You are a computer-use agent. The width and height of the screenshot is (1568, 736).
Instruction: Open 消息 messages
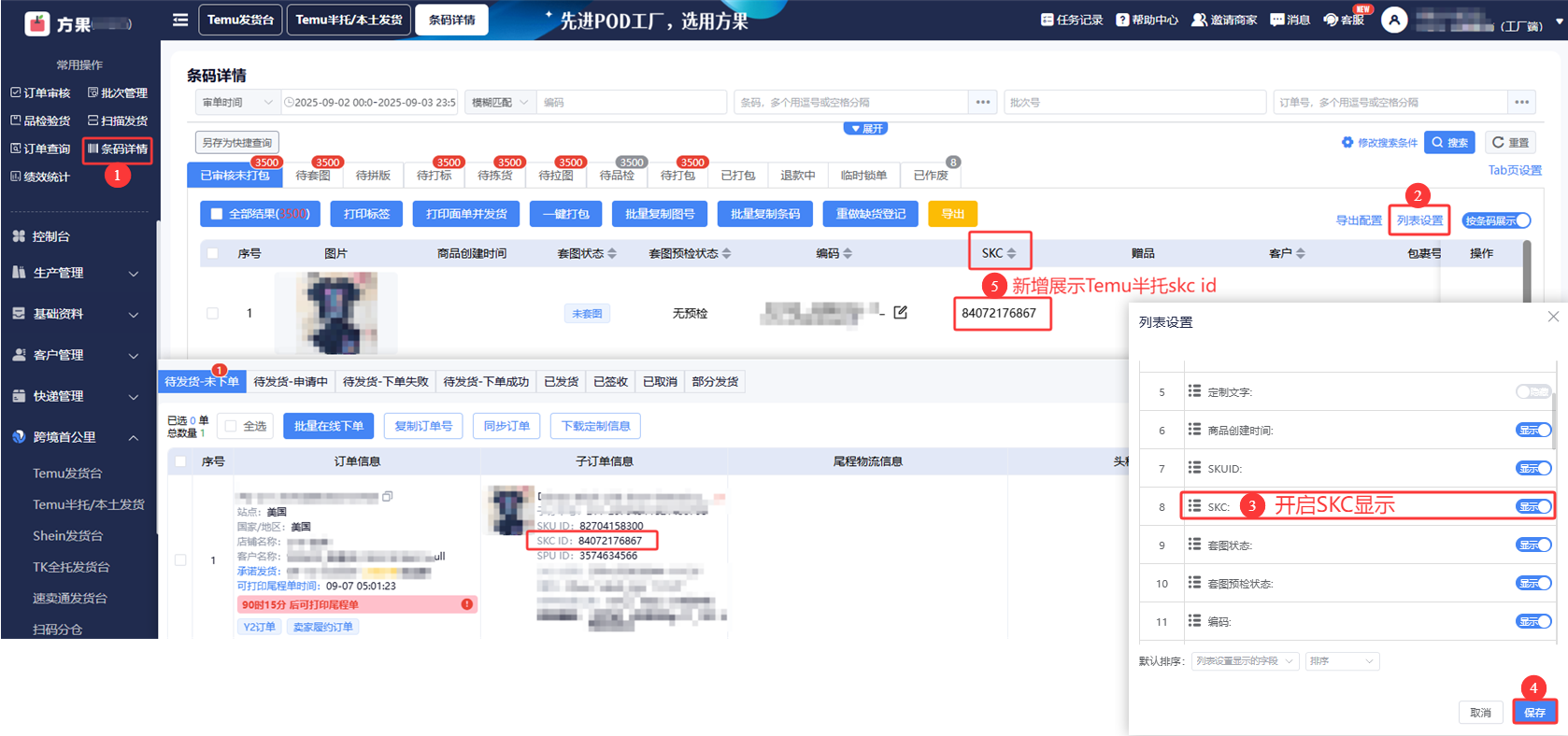(1290, 20)
